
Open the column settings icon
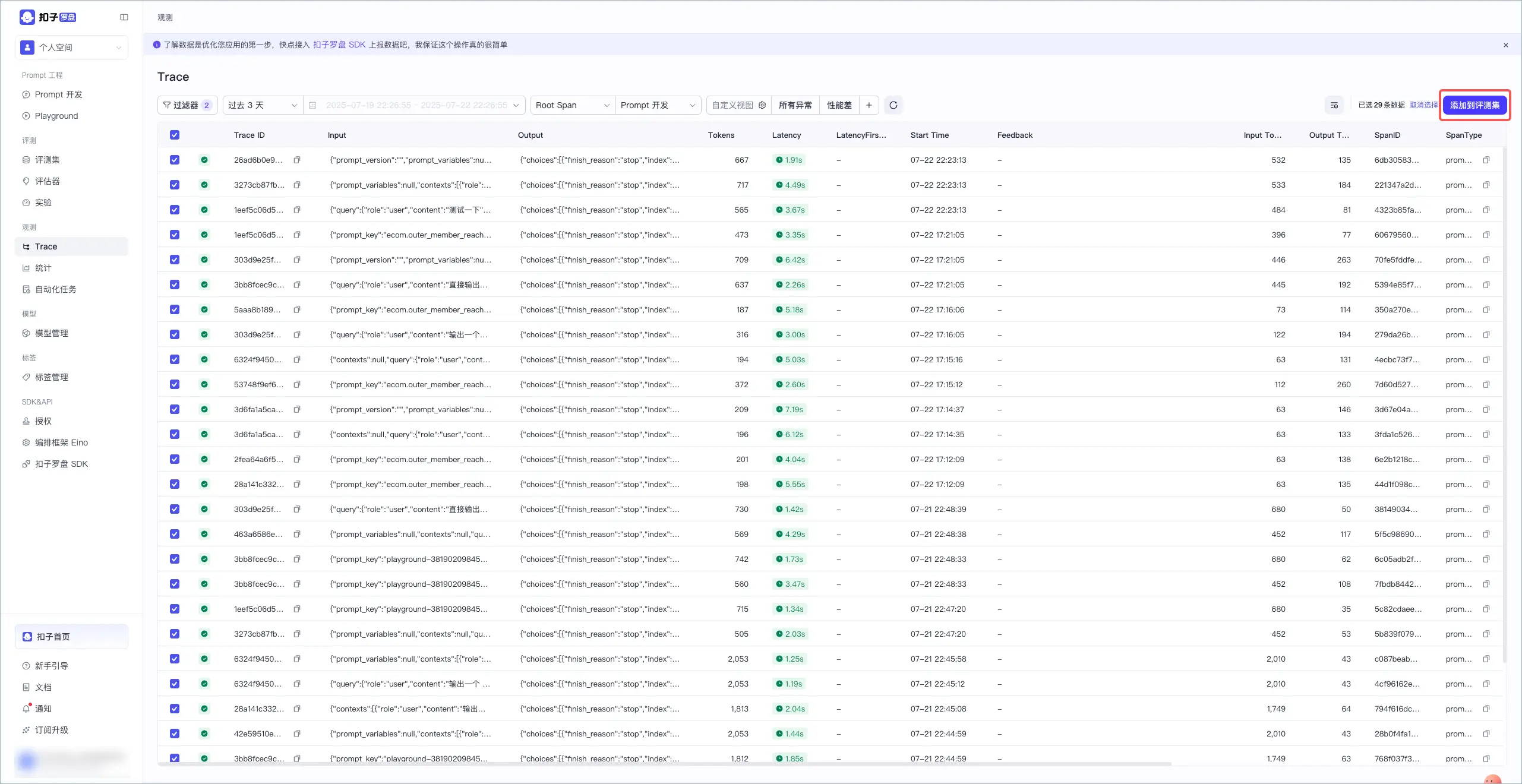click(x=1334, y=105)
